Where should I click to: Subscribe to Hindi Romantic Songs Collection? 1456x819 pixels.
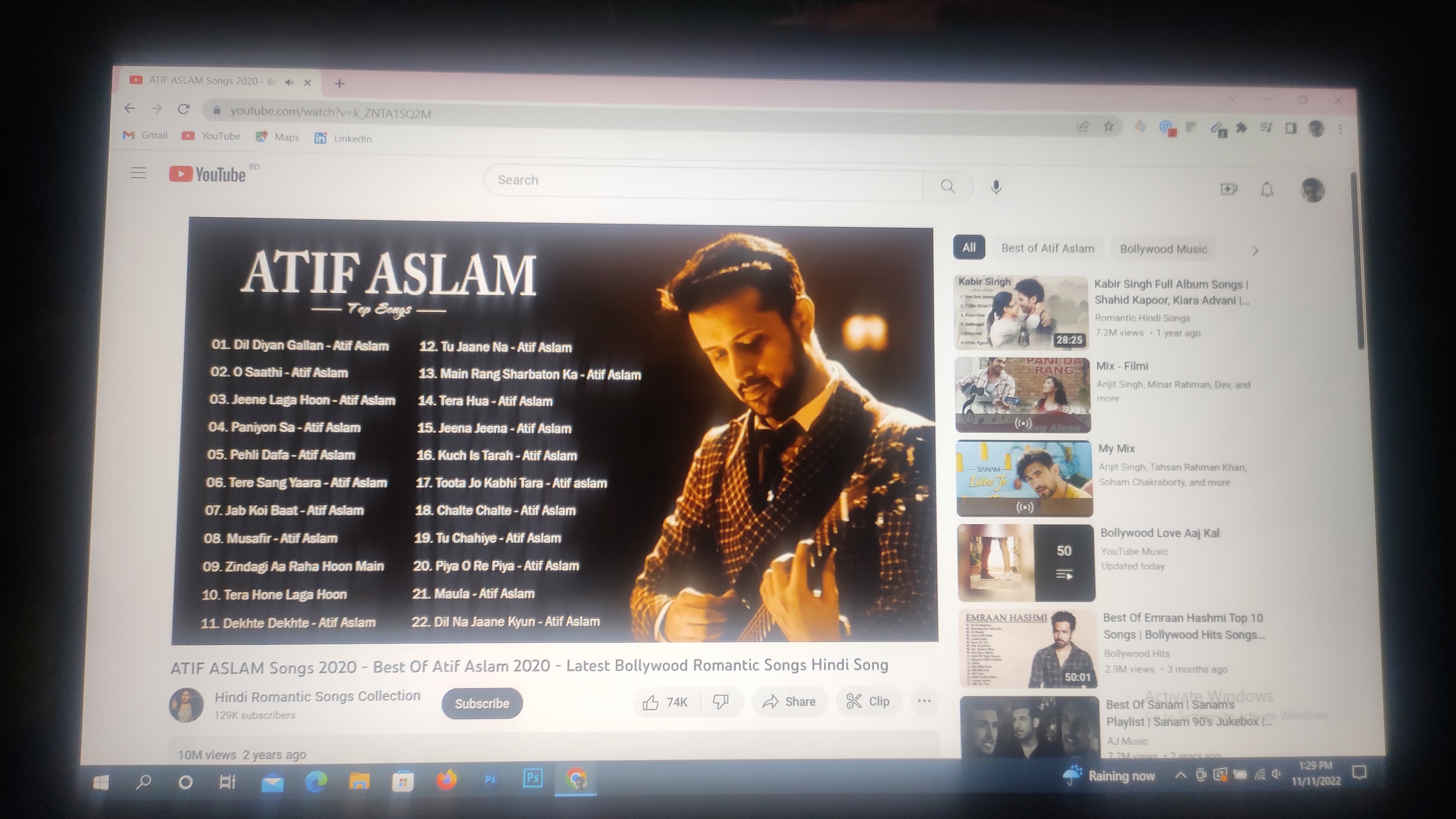pyautogui.click(x=482, y=703)
